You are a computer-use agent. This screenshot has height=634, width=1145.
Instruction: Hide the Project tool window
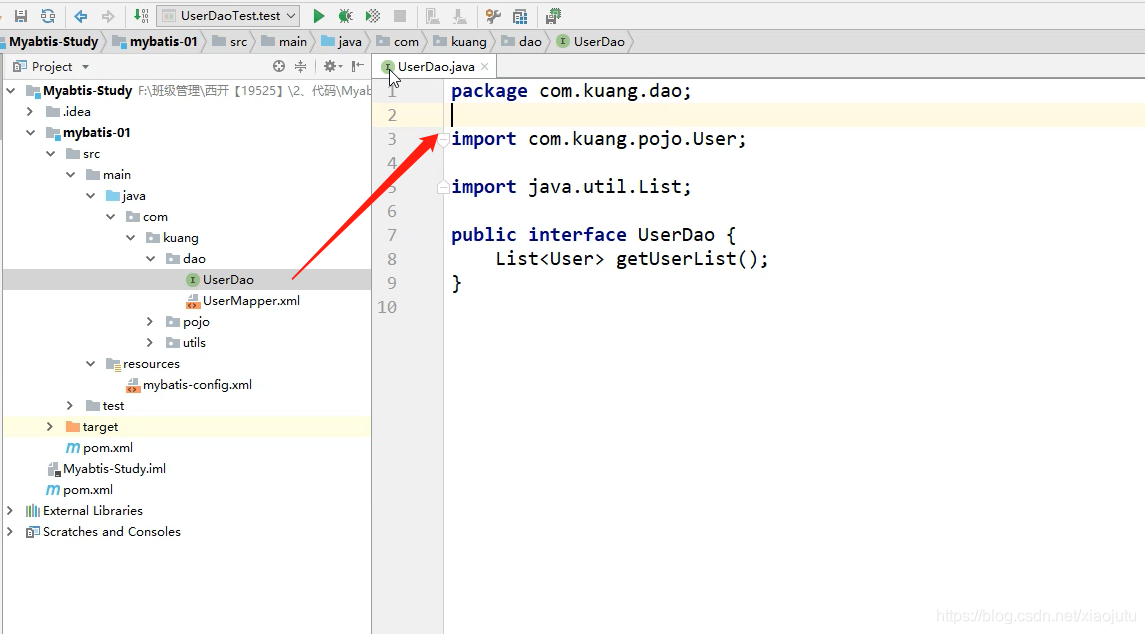click(x=357, y=66)
